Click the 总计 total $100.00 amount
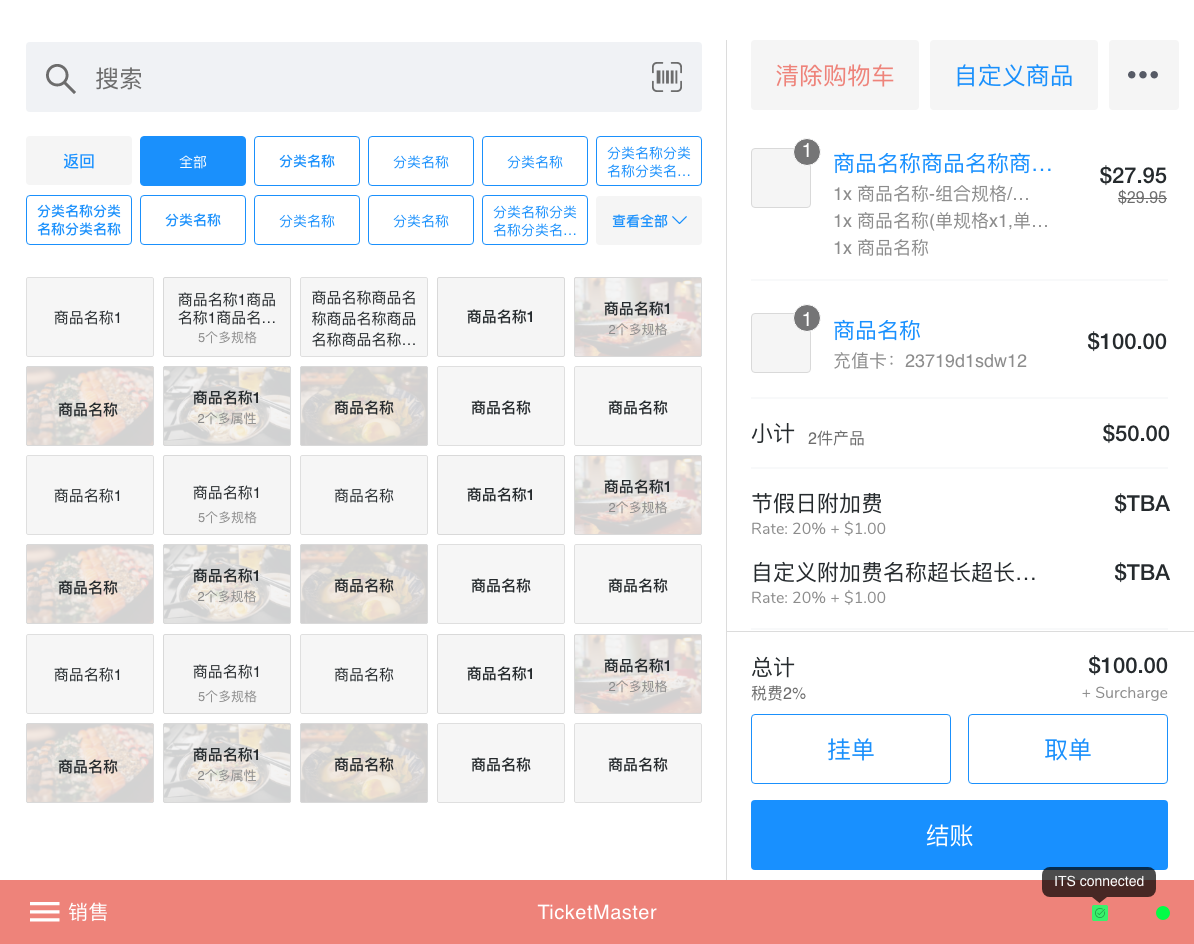The image size is (1194, 944). pos(1128,665)
